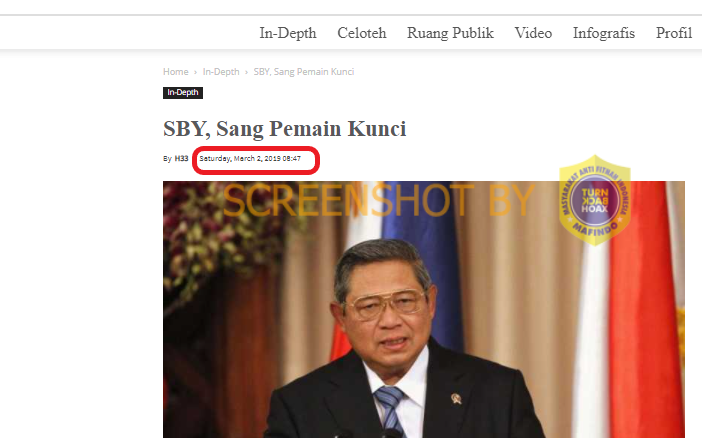Click the SBY, Sang Pemain Kunci breadcrumb
702x438 pixels.
click(x=304, y=72)
